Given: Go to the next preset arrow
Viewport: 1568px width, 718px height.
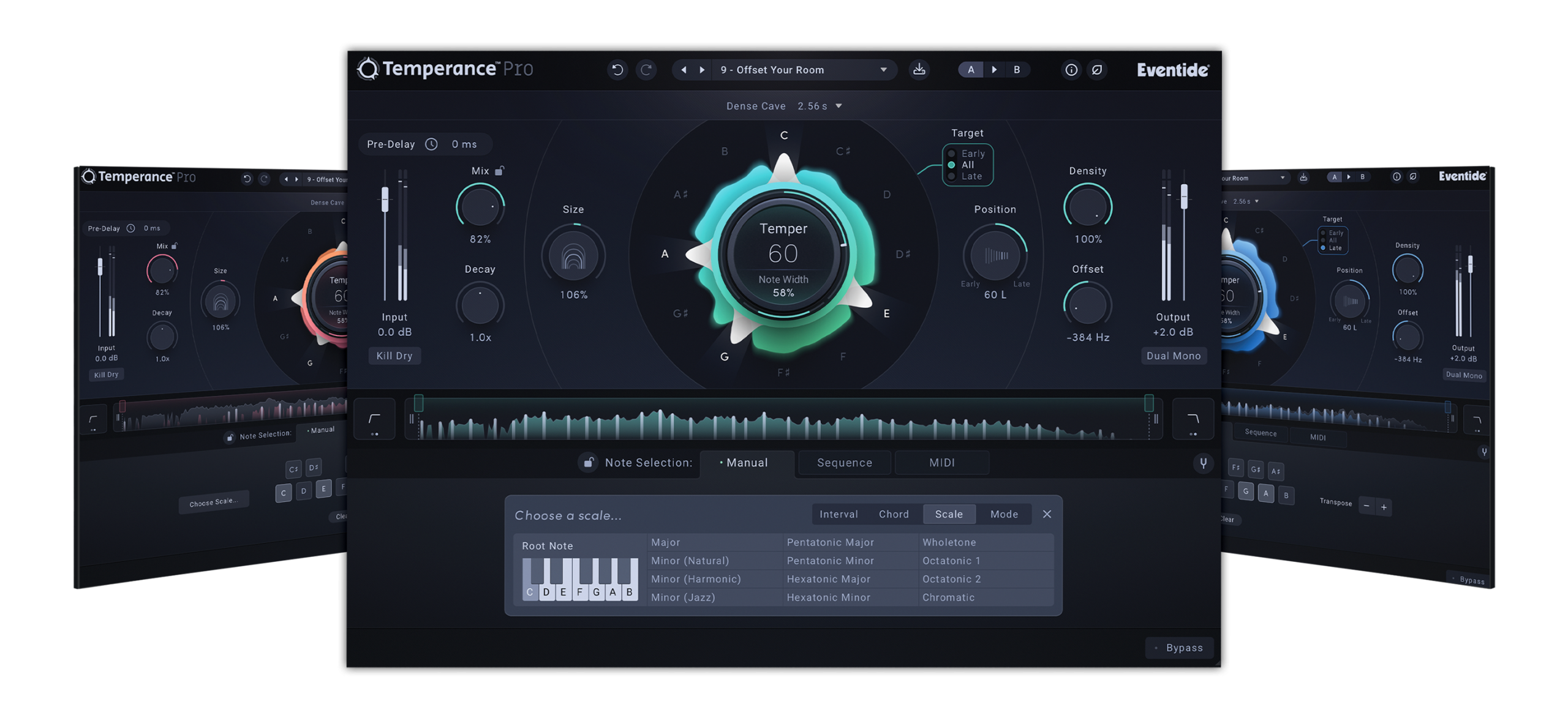Looking at the screenshot, I should (702, 70).
